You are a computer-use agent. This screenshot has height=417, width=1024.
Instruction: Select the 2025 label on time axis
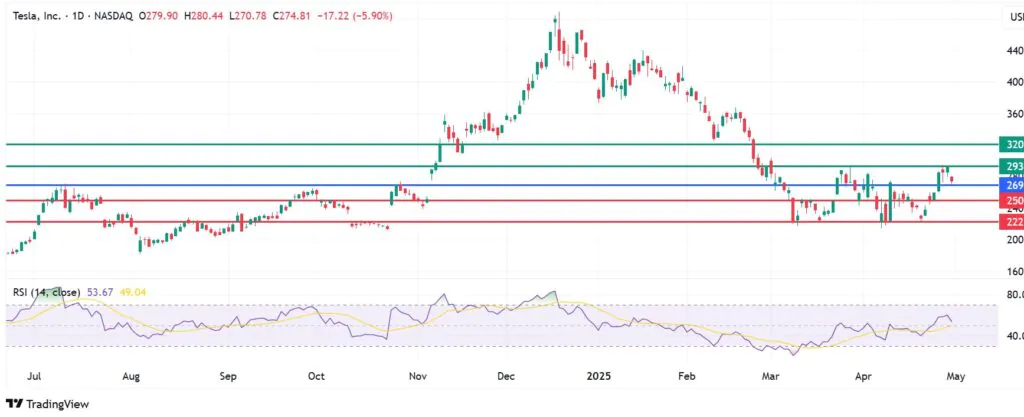point(598,377)
